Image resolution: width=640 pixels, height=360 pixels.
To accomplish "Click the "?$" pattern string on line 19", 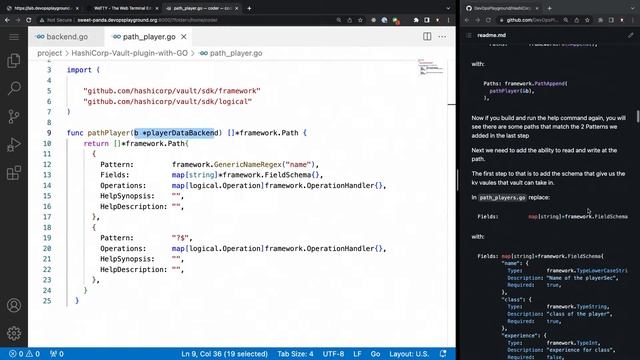I will [x=180, y=238].
